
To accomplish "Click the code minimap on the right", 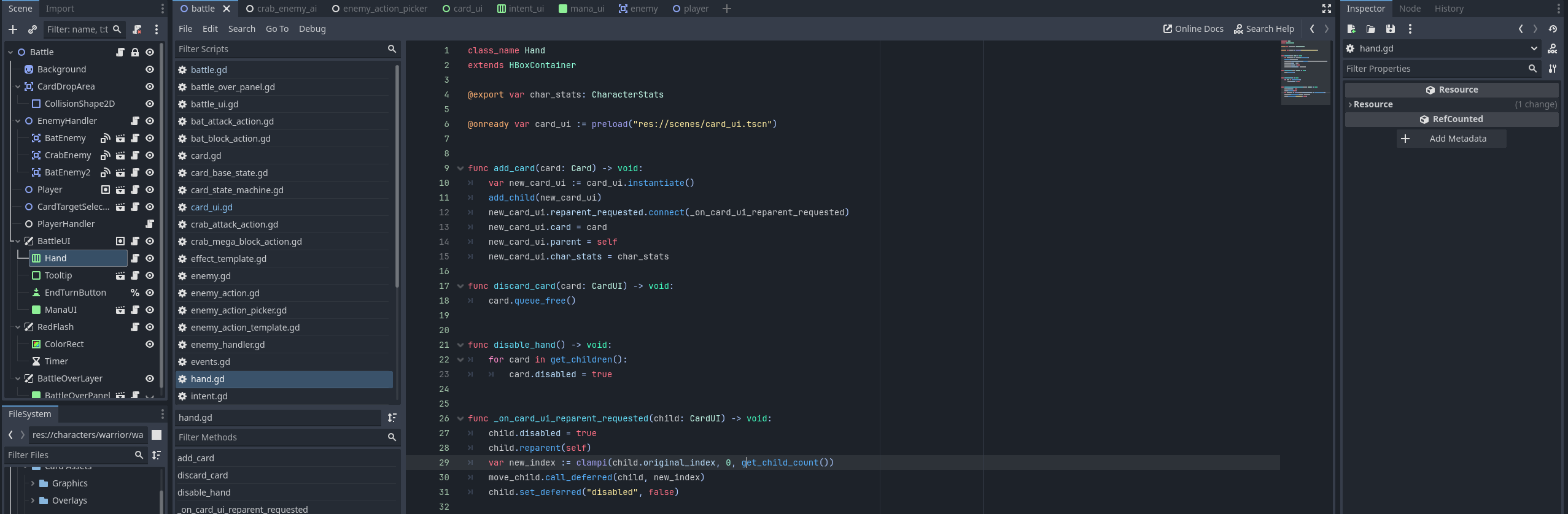I will [1305, 72].
